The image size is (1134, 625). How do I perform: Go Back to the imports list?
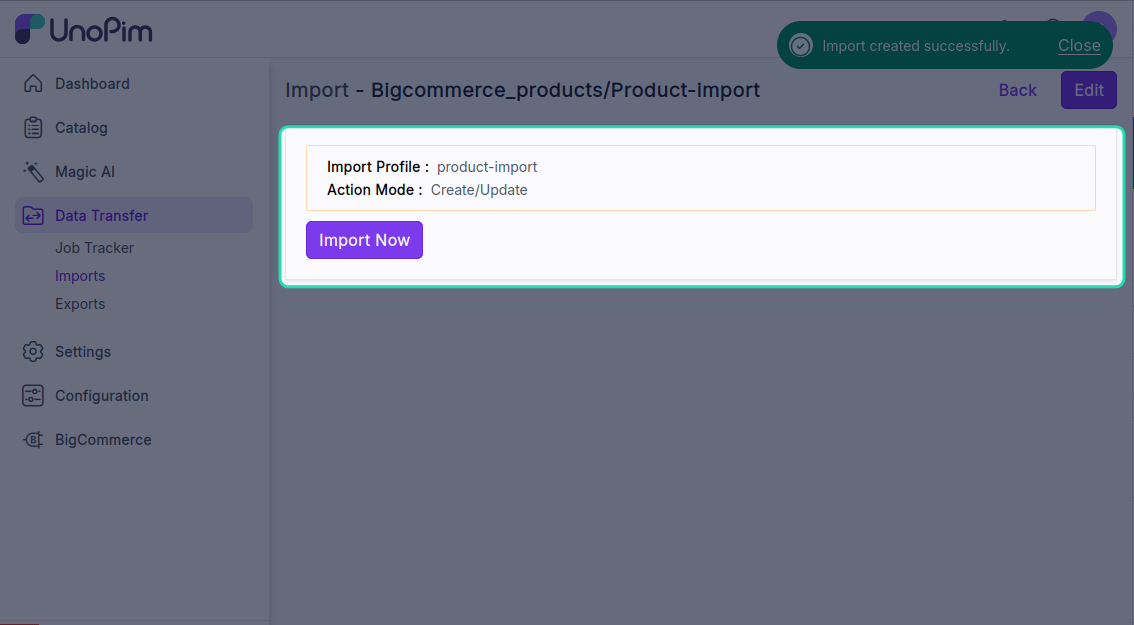click(1018, 90)
